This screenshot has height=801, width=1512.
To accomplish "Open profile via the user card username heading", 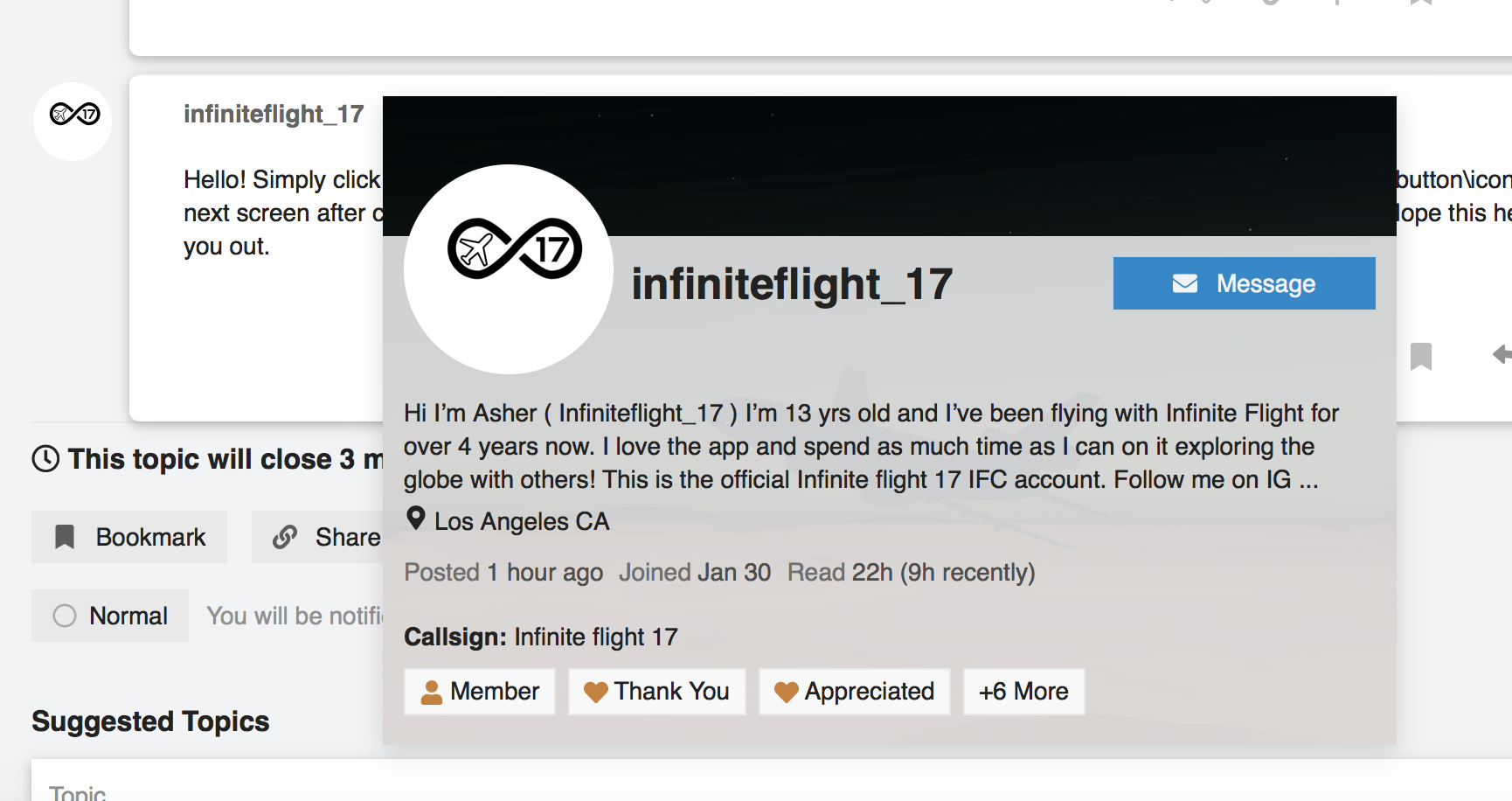I will tap(792, 284).
